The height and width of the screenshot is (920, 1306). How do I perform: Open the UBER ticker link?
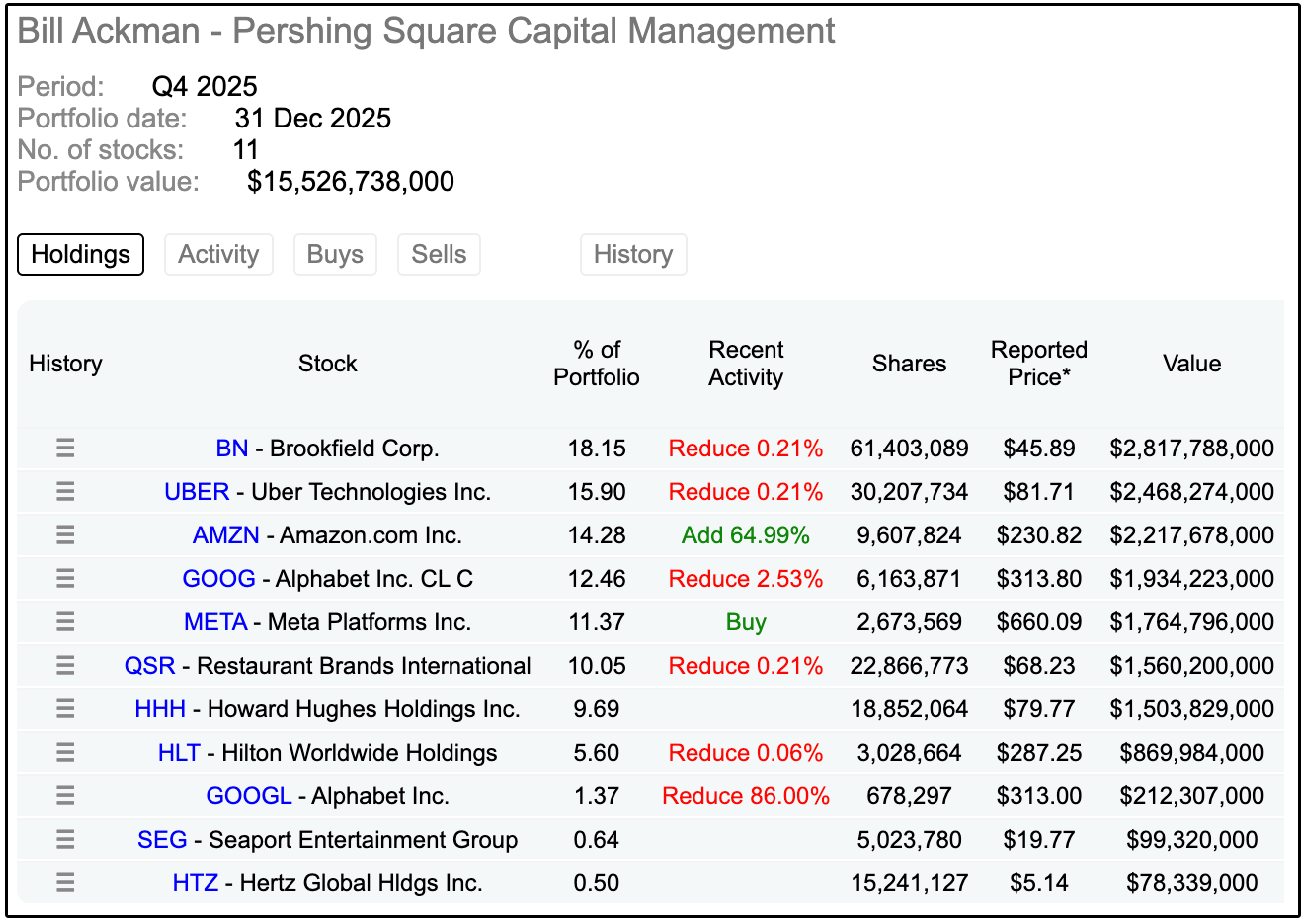(197, 492)
